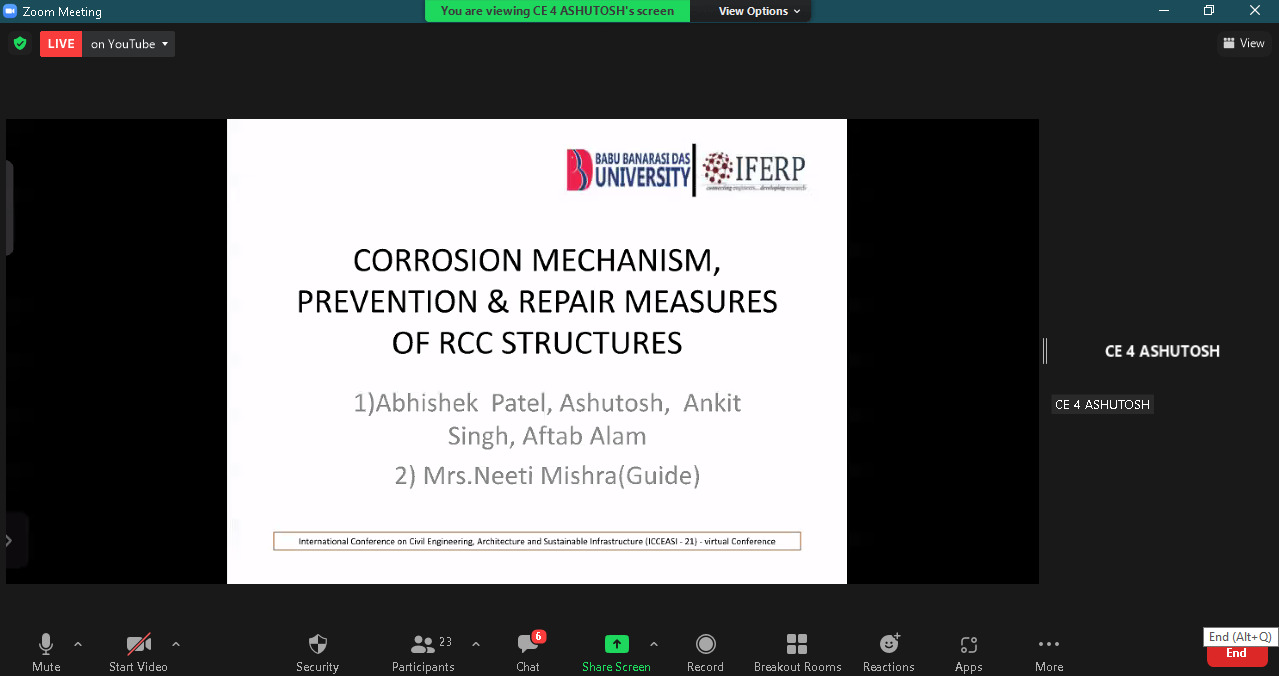
Task: Click the red LIVE indicator
Action: [61, 44]
